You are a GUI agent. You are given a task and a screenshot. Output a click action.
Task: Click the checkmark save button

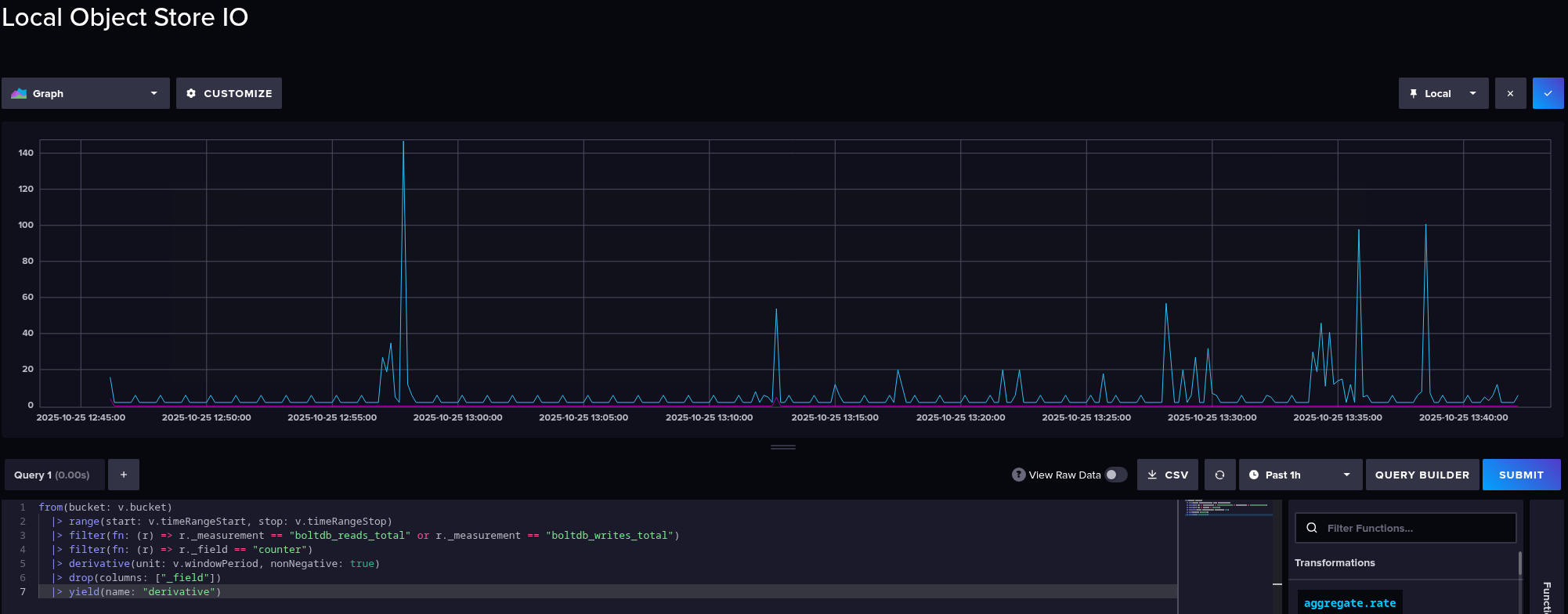pyautogui.click(x=1548, y=93)
